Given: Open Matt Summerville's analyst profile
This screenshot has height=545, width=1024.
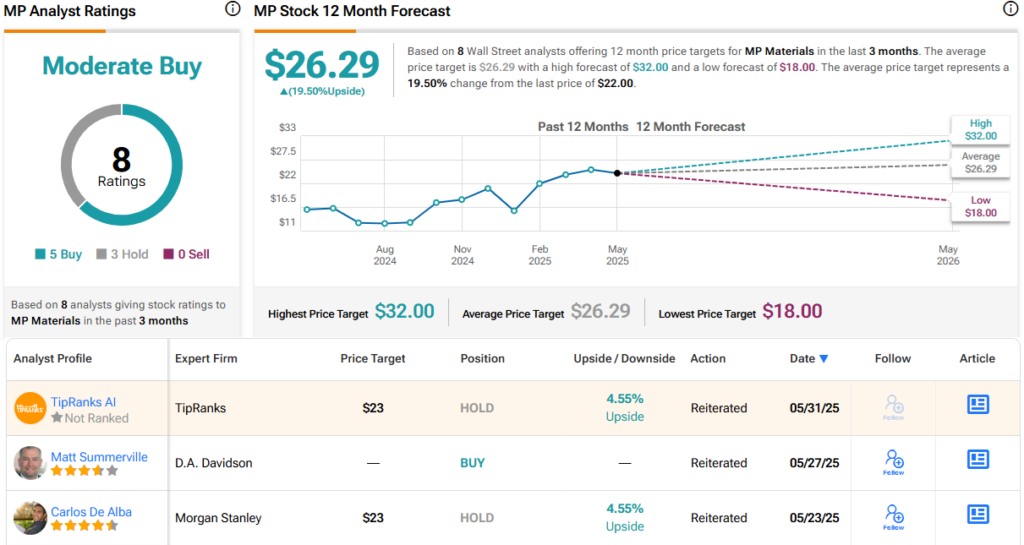Looking at the screenshot, I should tap(99, 456).
